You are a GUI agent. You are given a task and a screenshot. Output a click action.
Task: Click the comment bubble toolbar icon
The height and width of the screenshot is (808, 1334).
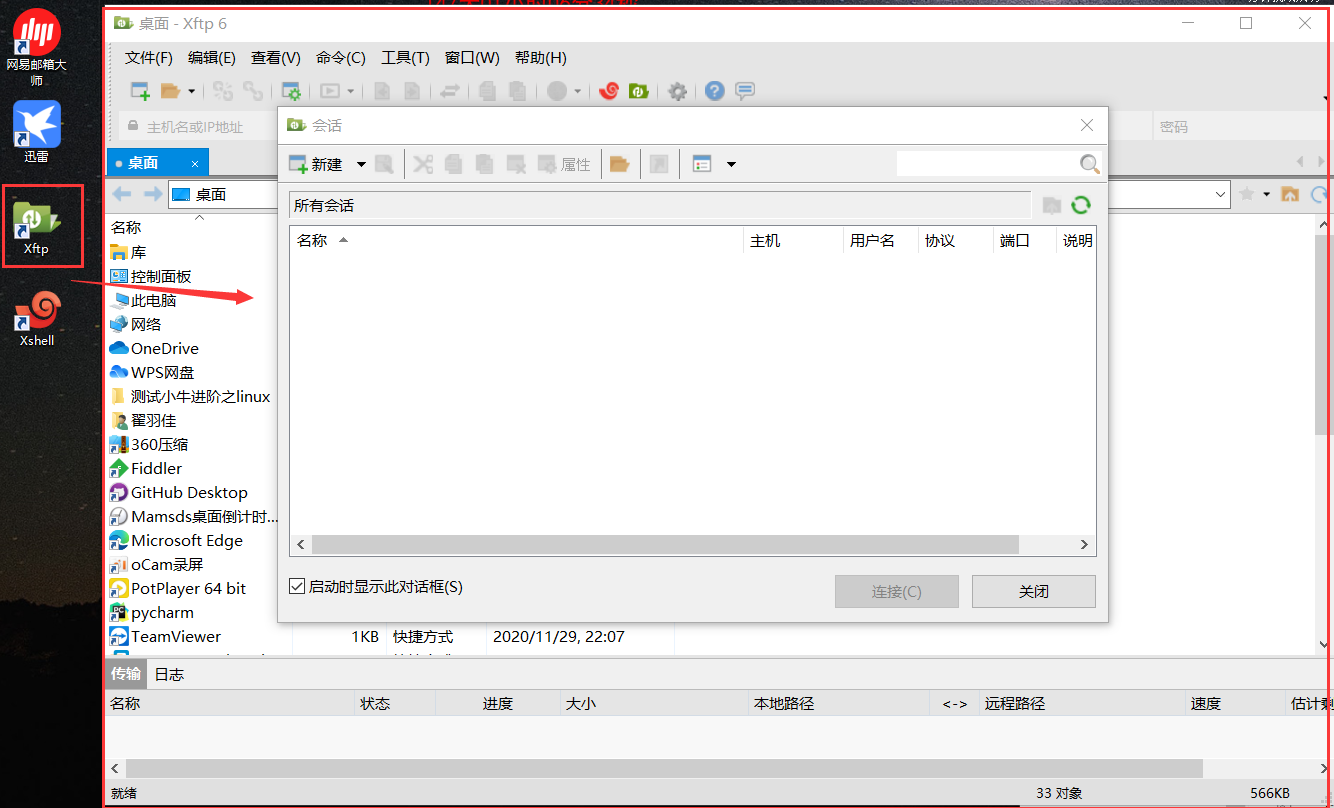744,90
